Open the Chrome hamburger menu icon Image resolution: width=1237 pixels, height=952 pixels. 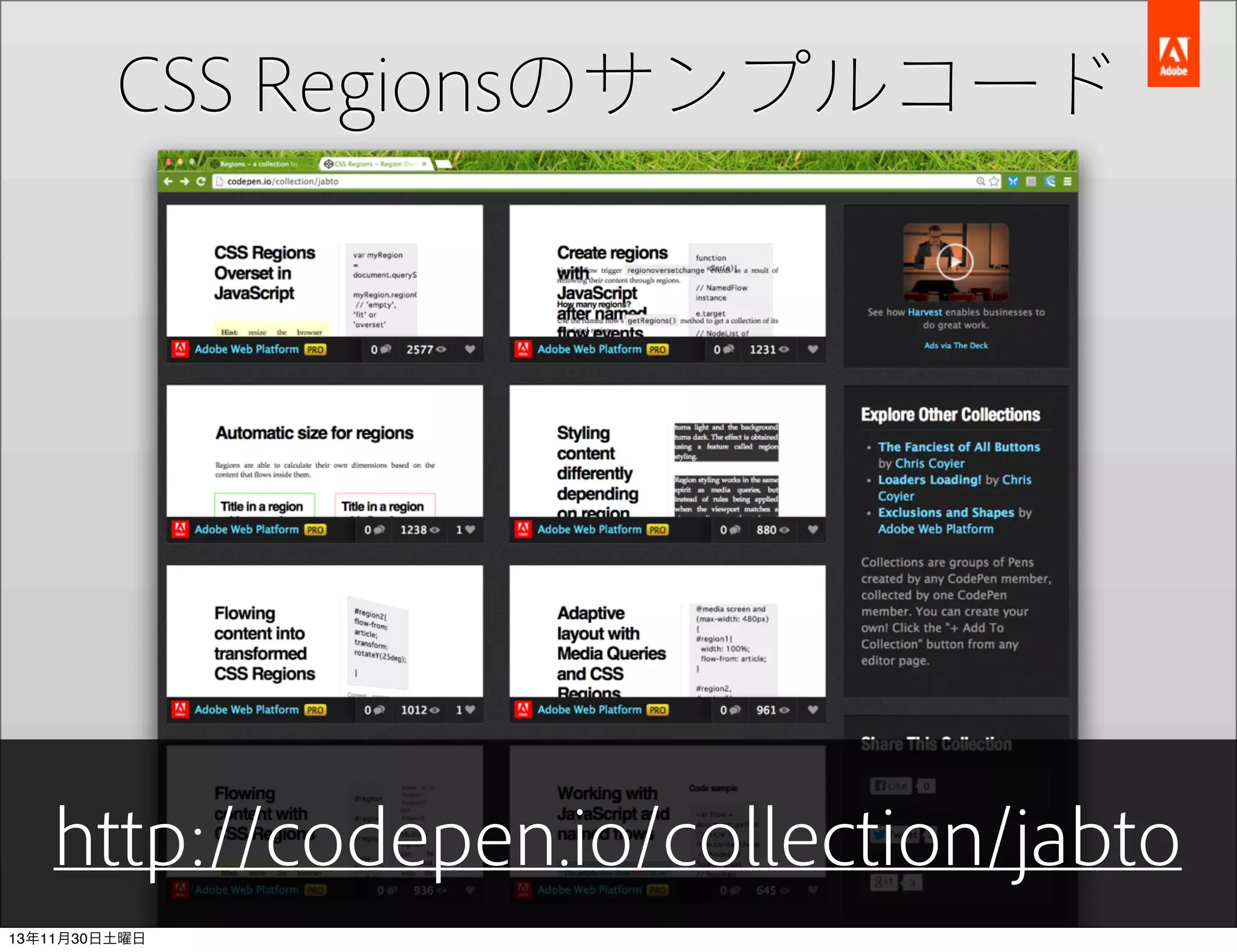point(1067,181)
